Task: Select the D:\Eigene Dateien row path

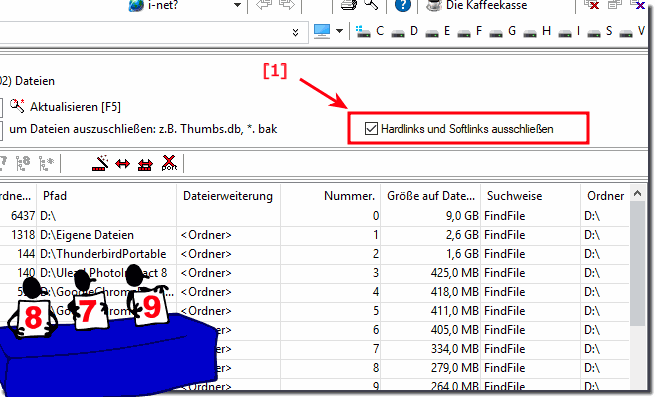Action: point(87,235)
